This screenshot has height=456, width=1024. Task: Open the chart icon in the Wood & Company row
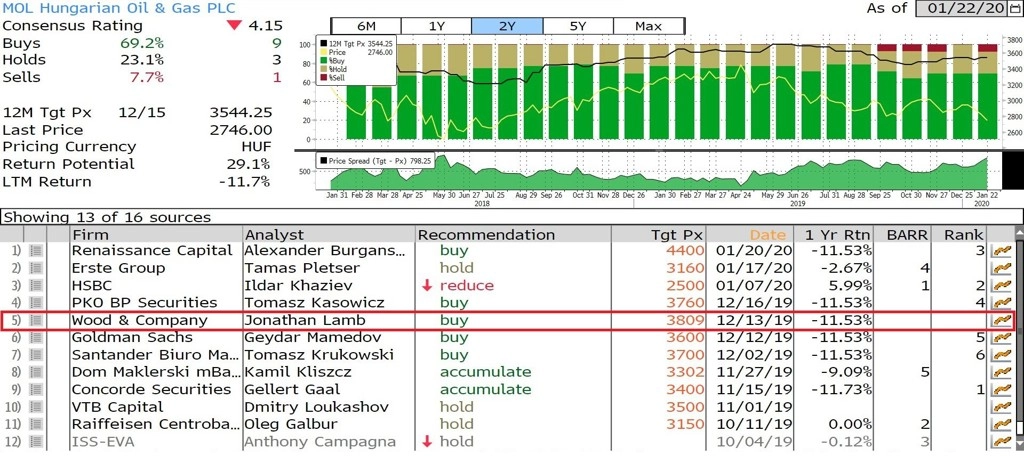[1000, 320]
